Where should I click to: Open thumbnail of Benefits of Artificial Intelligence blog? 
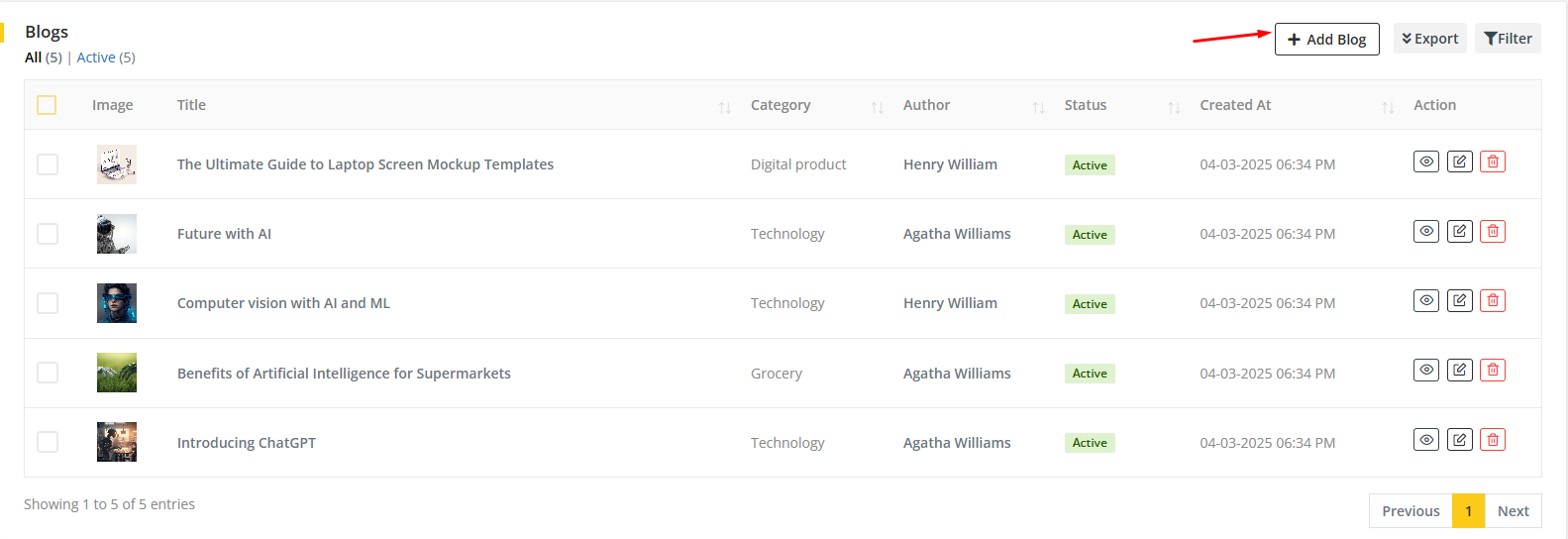[x=117, y=373]
